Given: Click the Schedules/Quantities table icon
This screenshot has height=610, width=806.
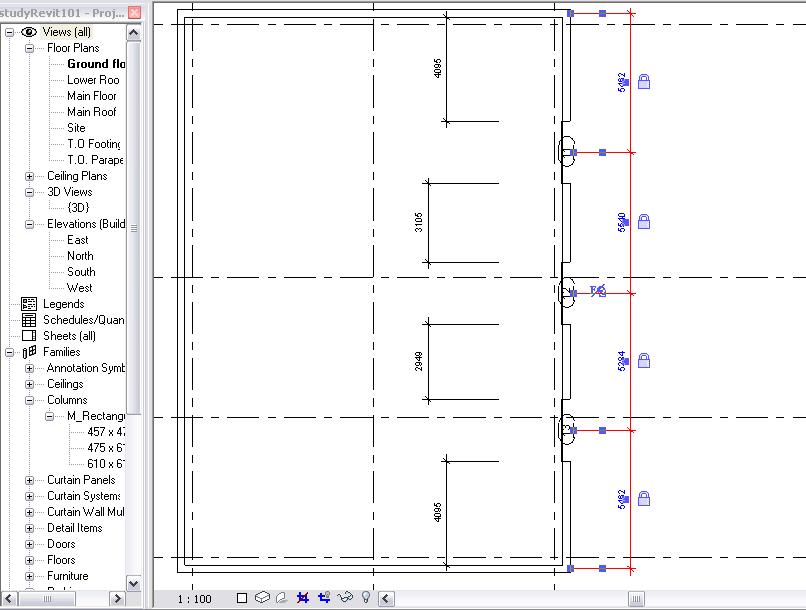Looking at the screenshot, I should coord(29,320).
